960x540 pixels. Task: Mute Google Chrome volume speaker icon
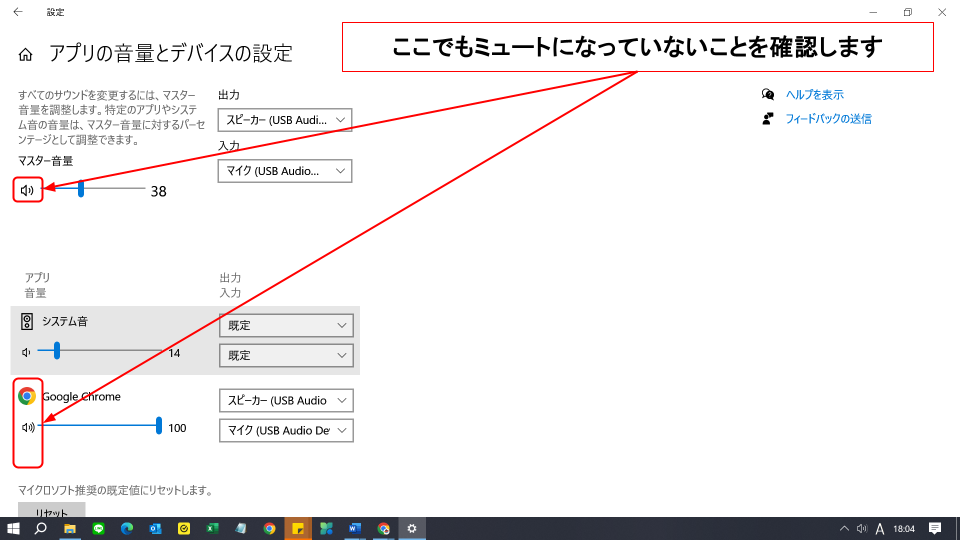(x=27, y=427)
